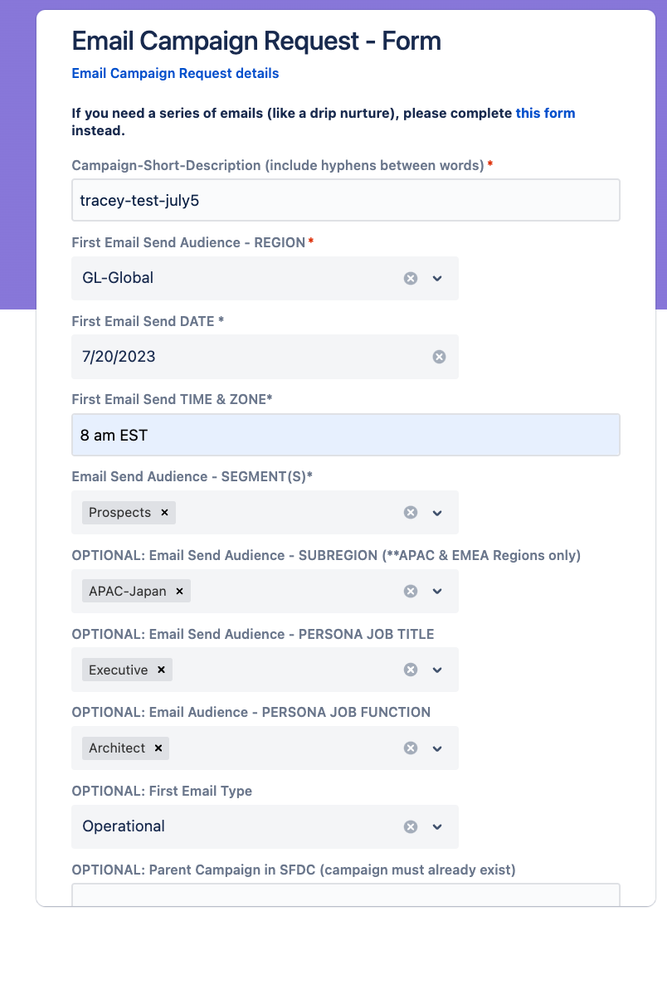Viewport: 667px width, 999px height.
Task: Clear the GL-Global REGION selection
Action: pyautogui.click(x=410, y=278)
